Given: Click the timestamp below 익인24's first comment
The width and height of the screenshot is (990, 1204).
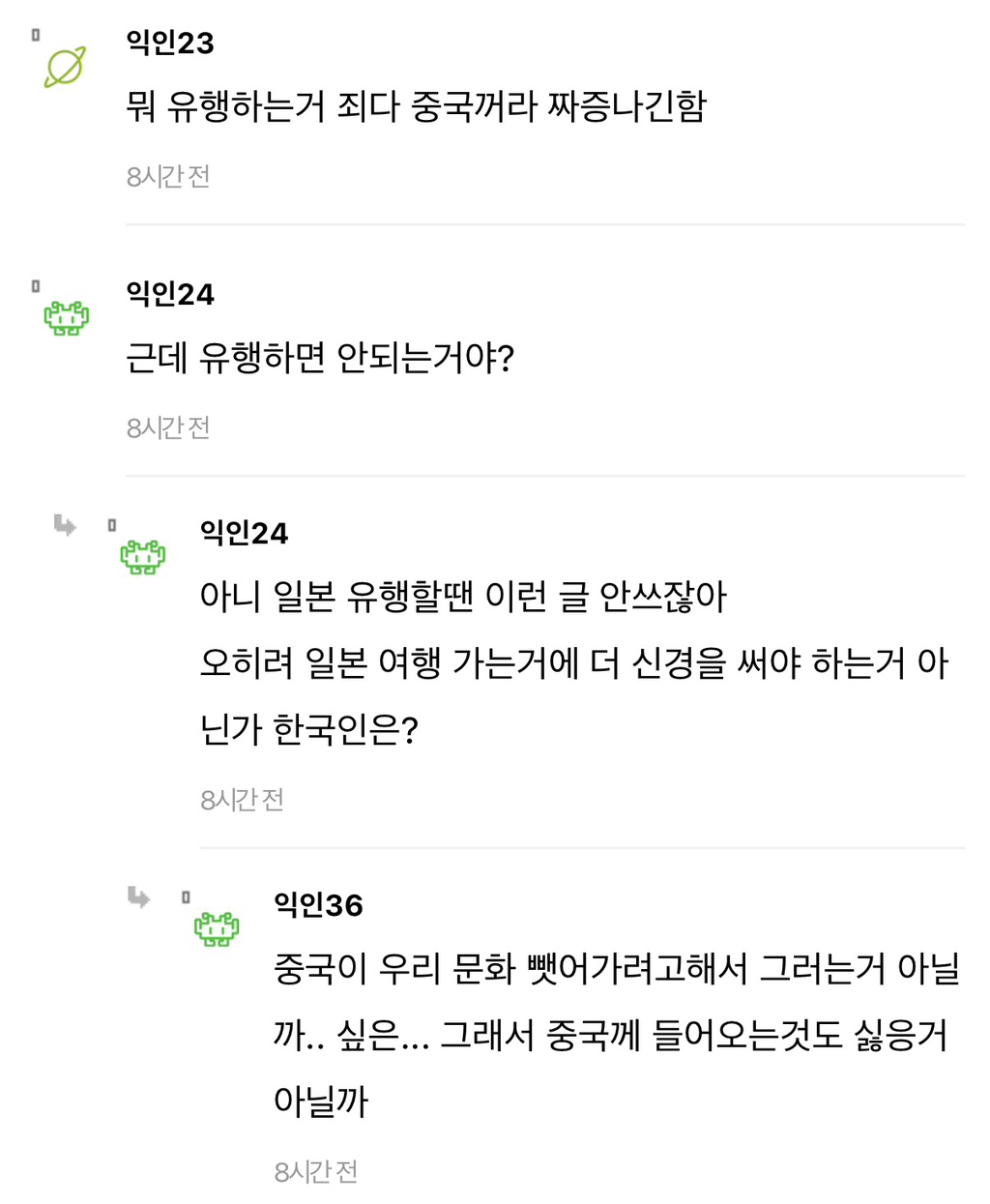Looking at the screenshot, I should coord(167,426).
